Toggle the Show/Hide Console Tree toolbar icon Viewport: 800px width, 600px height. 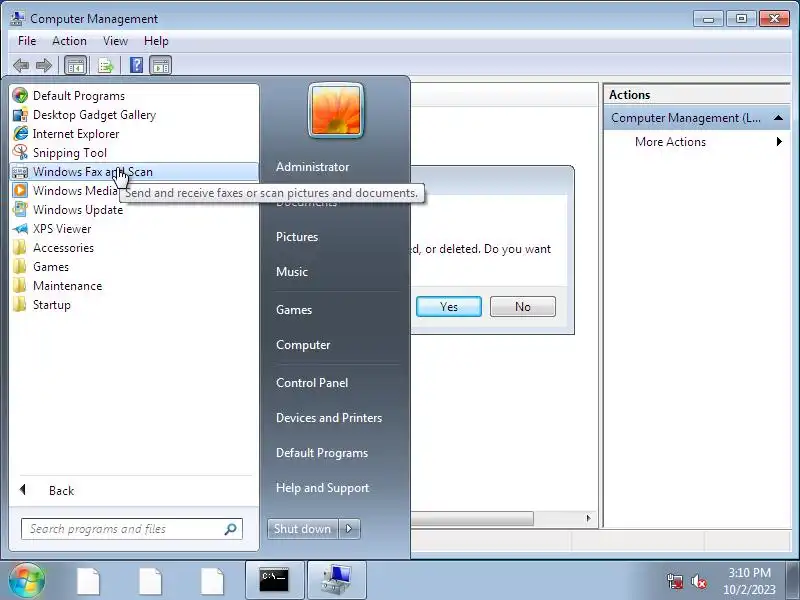pyautogui.click(x=76, y=65)
